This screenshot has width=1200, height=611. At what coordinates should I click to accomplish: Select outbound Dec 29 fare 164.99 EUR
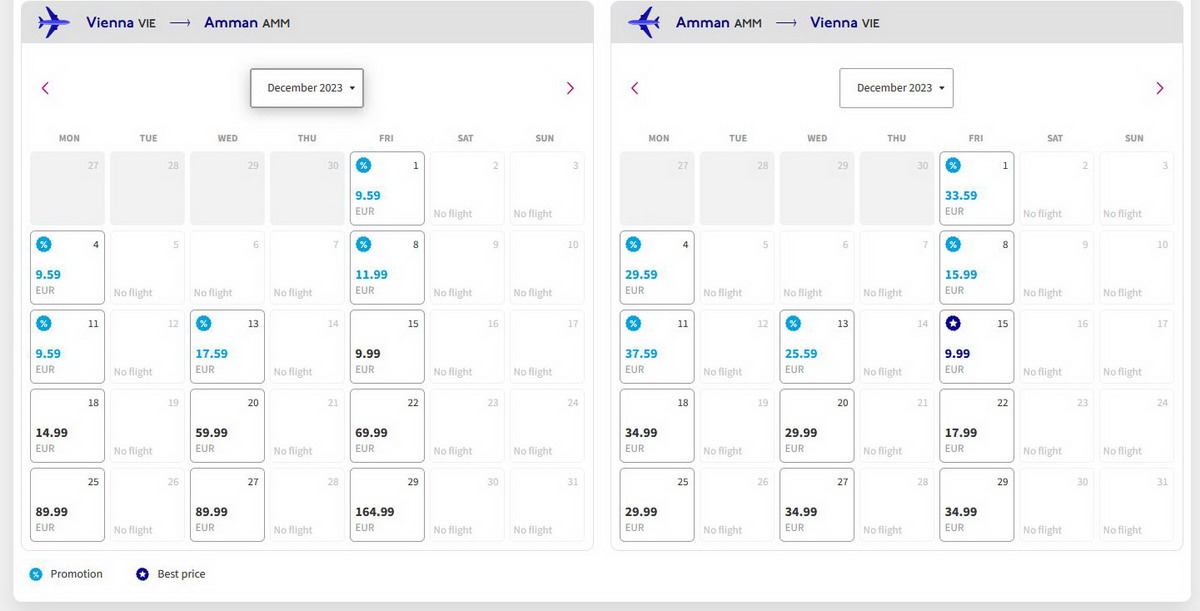tap(387, 505)
